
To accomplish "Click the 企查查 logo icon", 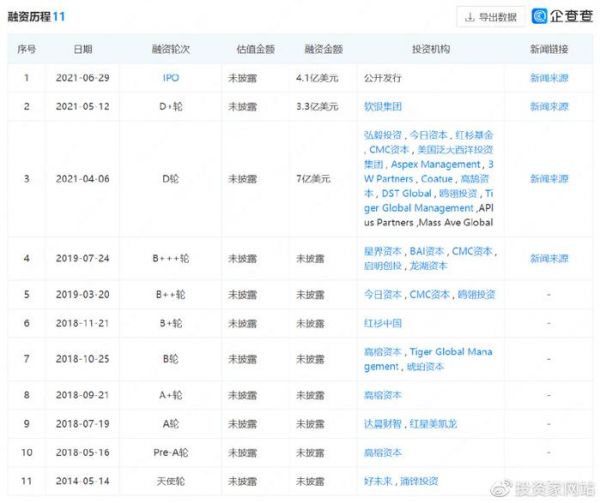I will pos(540,17).
